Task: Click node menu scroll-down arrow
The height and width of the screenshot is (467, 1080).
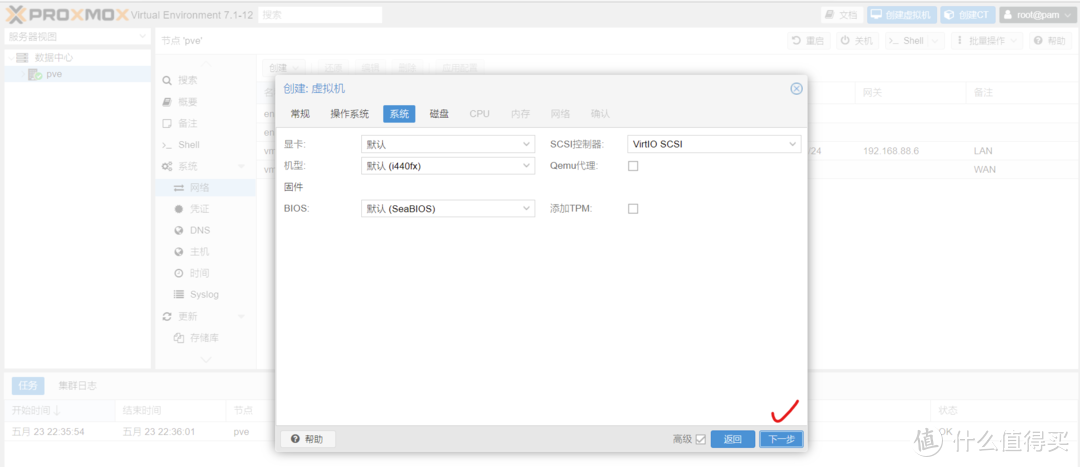Action: [205, 360]
